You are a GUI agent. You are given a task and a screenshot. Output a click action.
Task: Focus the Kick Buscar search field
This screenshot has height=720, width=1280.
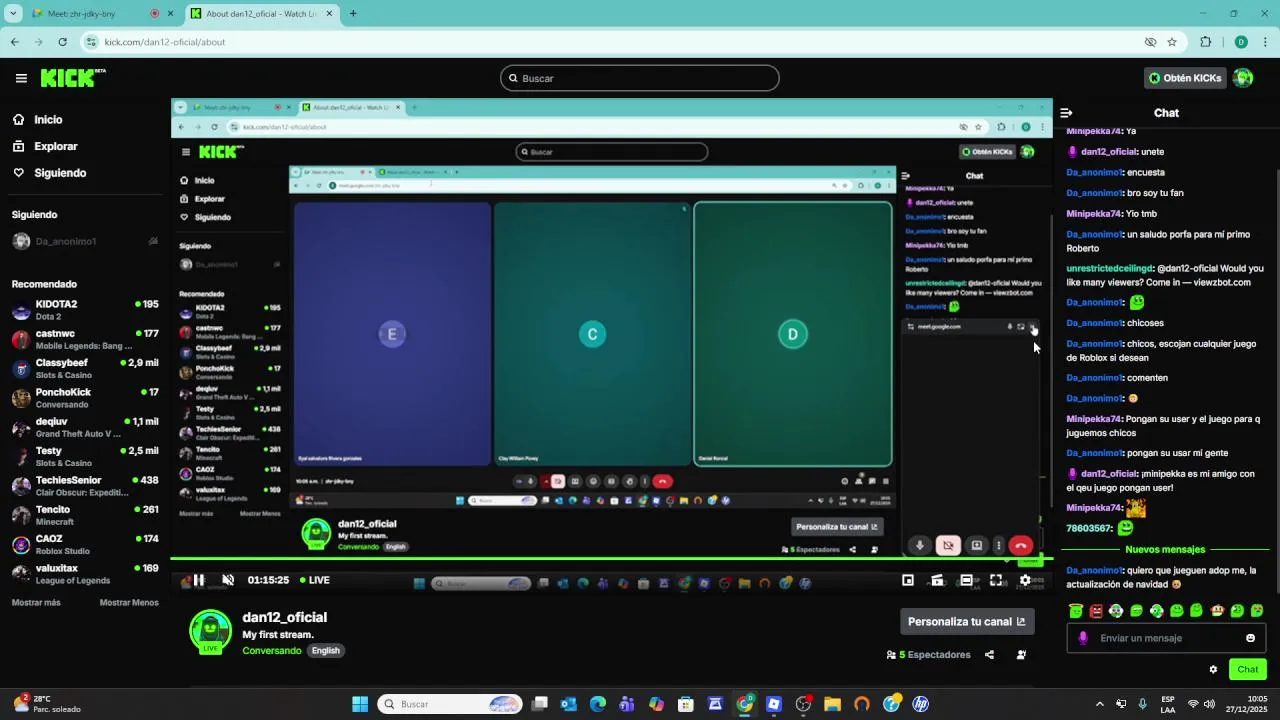(x=640, y=78)
